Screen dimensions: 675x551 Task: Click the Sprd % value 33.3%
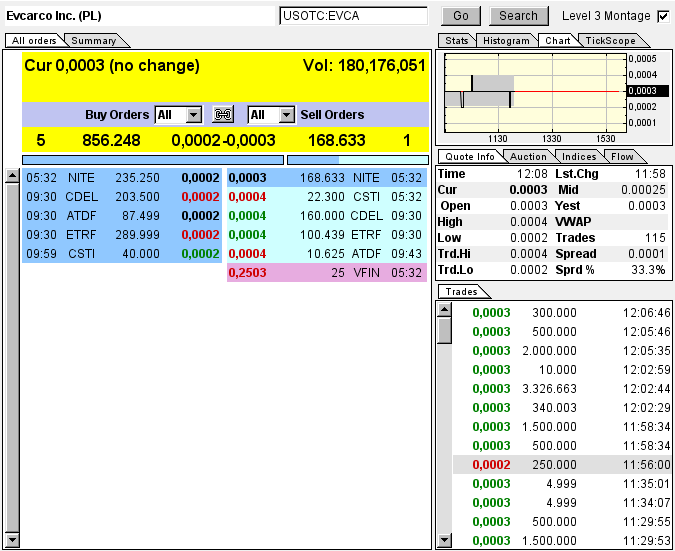[x=648, y=270]
